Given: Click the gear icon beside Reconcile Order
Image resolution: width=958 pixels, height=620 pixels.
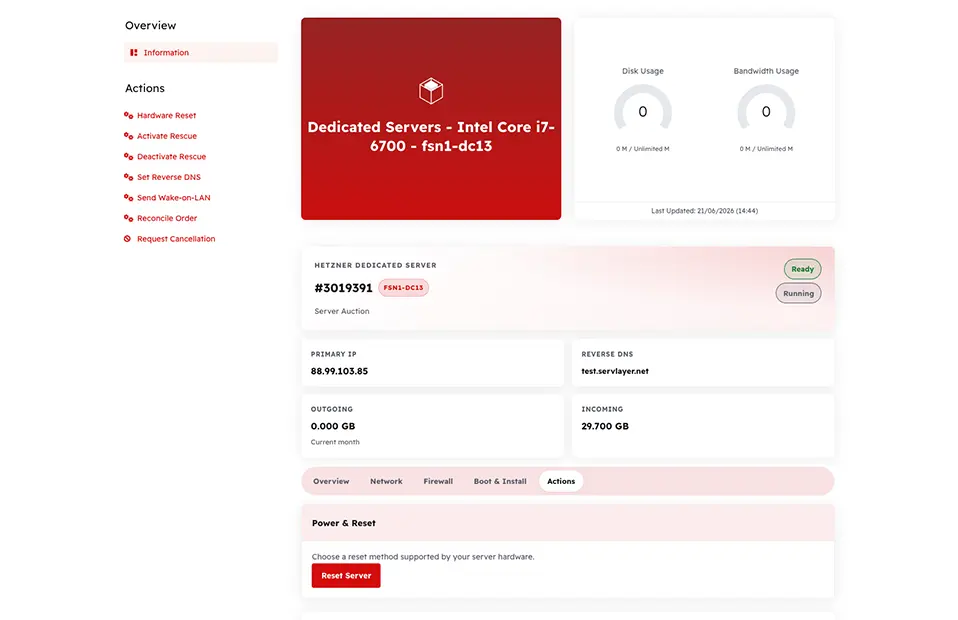Looking at the screenshot, I should [x=128, y=218].
